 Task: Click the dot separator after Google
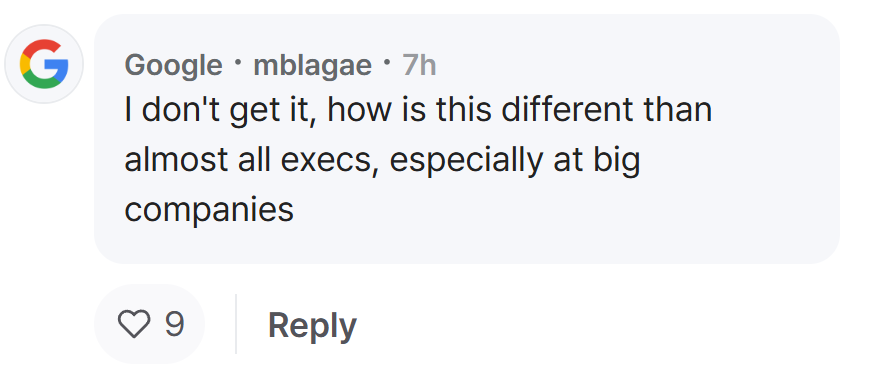coord(238,62)
